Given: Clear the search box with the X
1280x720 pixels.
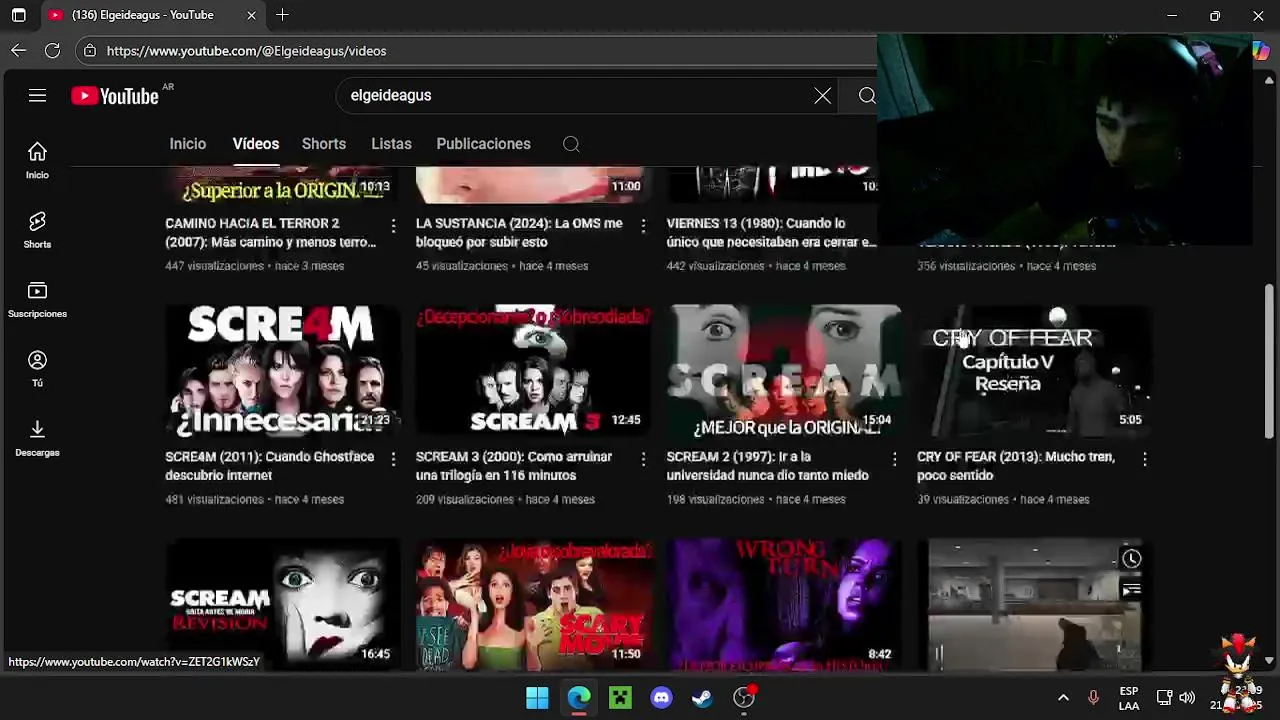Looking at the screenshot, I should pyautogui.click(x=822, y=96).
